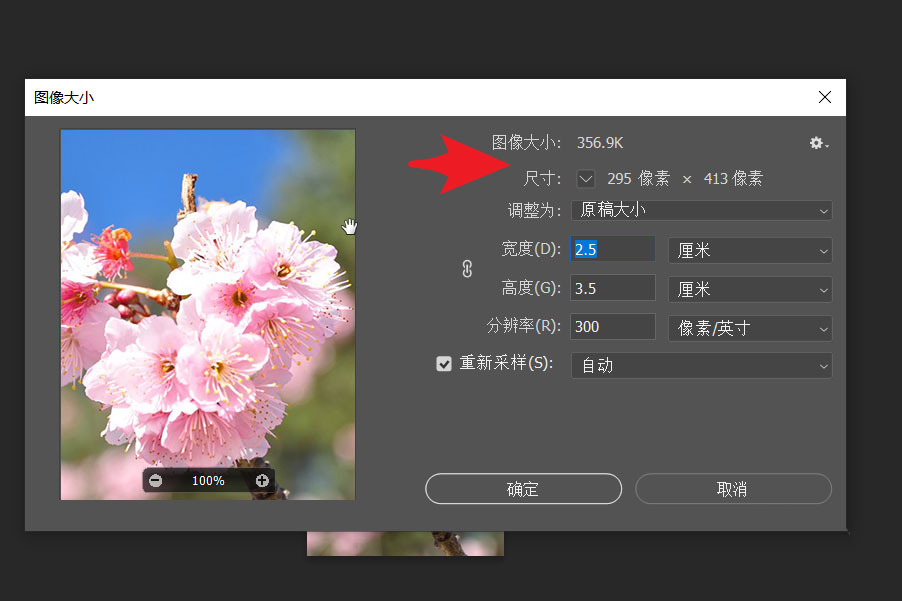Close the 图像大小 dialog
Image resolution: width=902 pixels, height=601 pixels.
(x=824, y=97)
